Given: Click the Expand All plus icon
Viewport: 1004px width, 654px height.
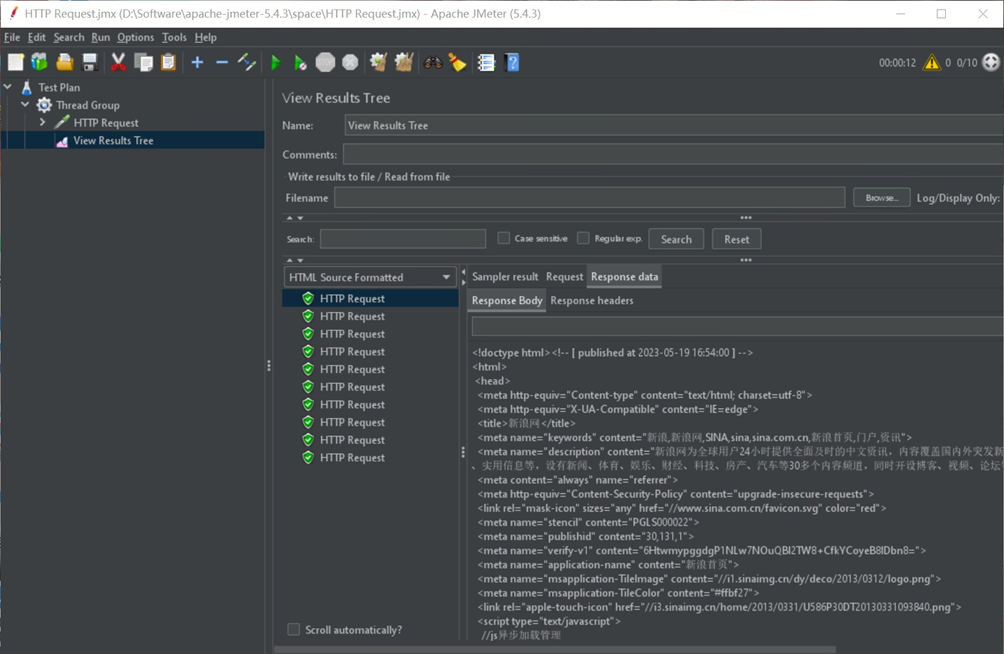Looking at the screenshot, I should [x=197, y=62].
